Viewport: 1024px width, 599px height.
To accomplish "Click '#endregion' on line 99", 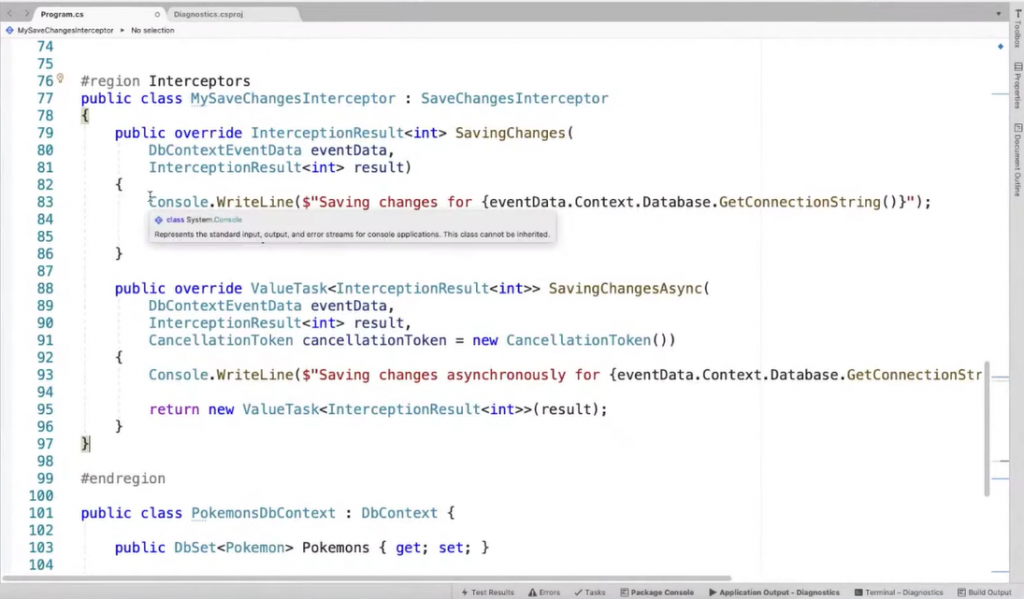I will [x=123, y=479].
